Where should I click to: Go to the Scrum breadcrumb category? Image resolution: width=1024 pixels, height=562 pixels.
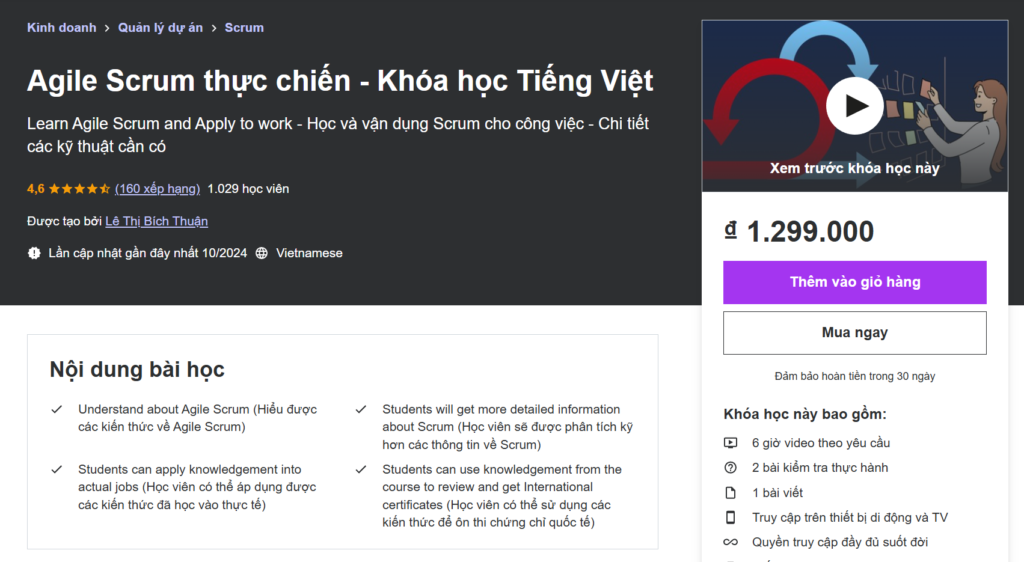[244, 27]
